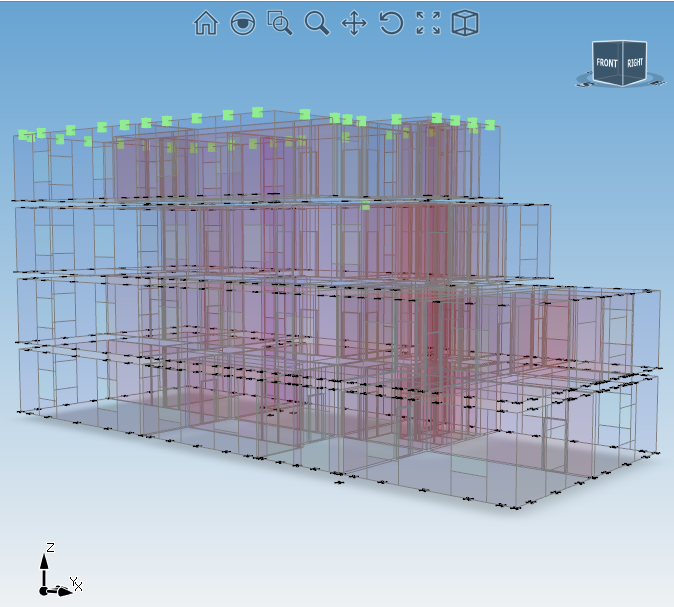
Task: Choose the pan arrows tool
Action: (354, 23)
